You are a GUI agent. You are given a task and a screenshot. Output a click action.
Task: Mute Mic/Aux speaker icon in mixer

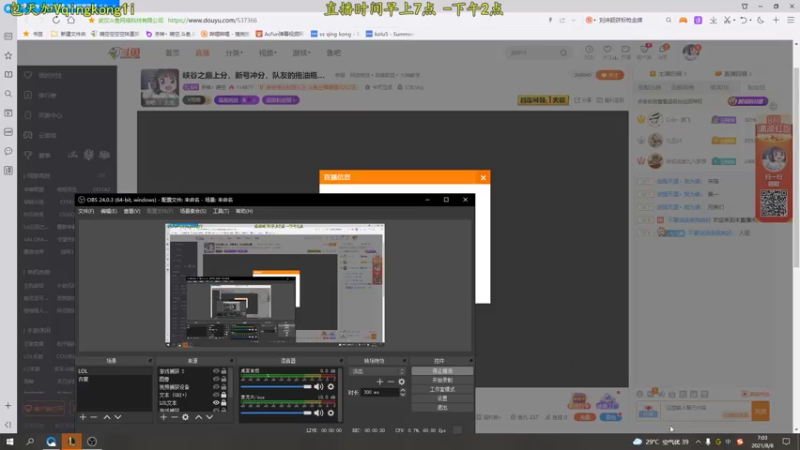coord(319,413)
